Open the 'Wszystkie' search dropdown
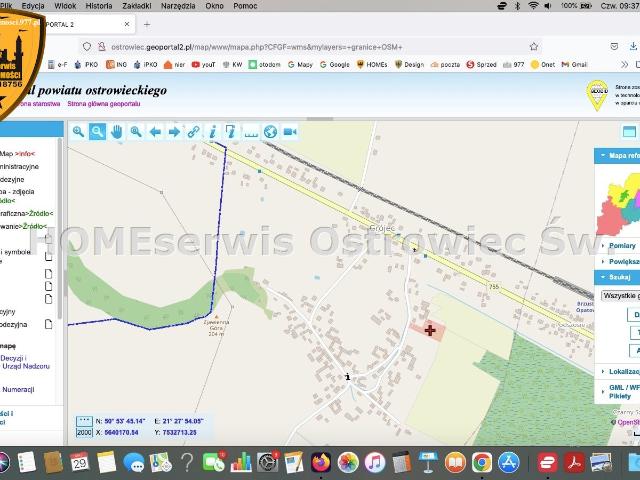This screenshot has width=640, height=480. pos(621,295)
